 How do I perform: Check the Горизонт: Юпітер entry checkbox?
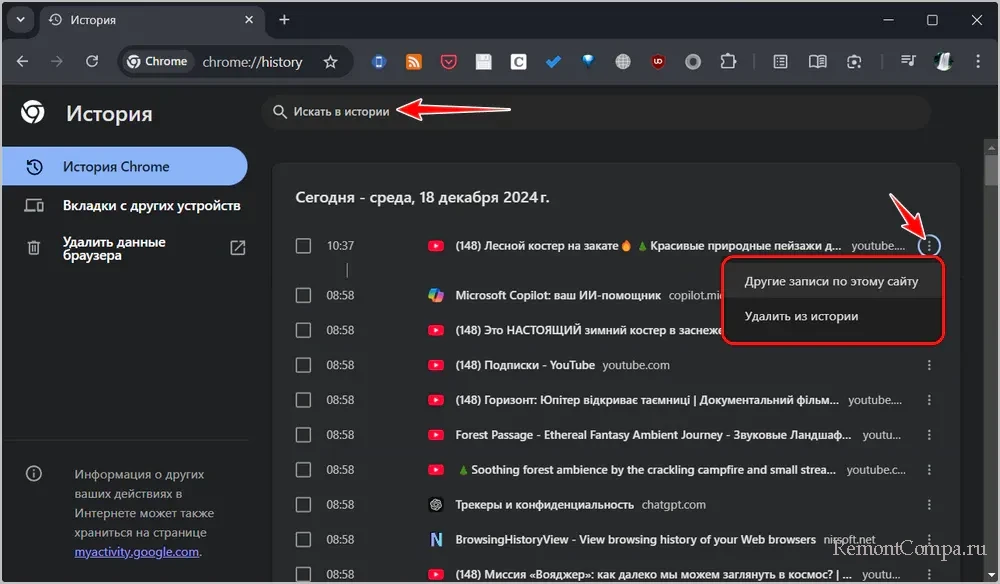click(303, 400)
